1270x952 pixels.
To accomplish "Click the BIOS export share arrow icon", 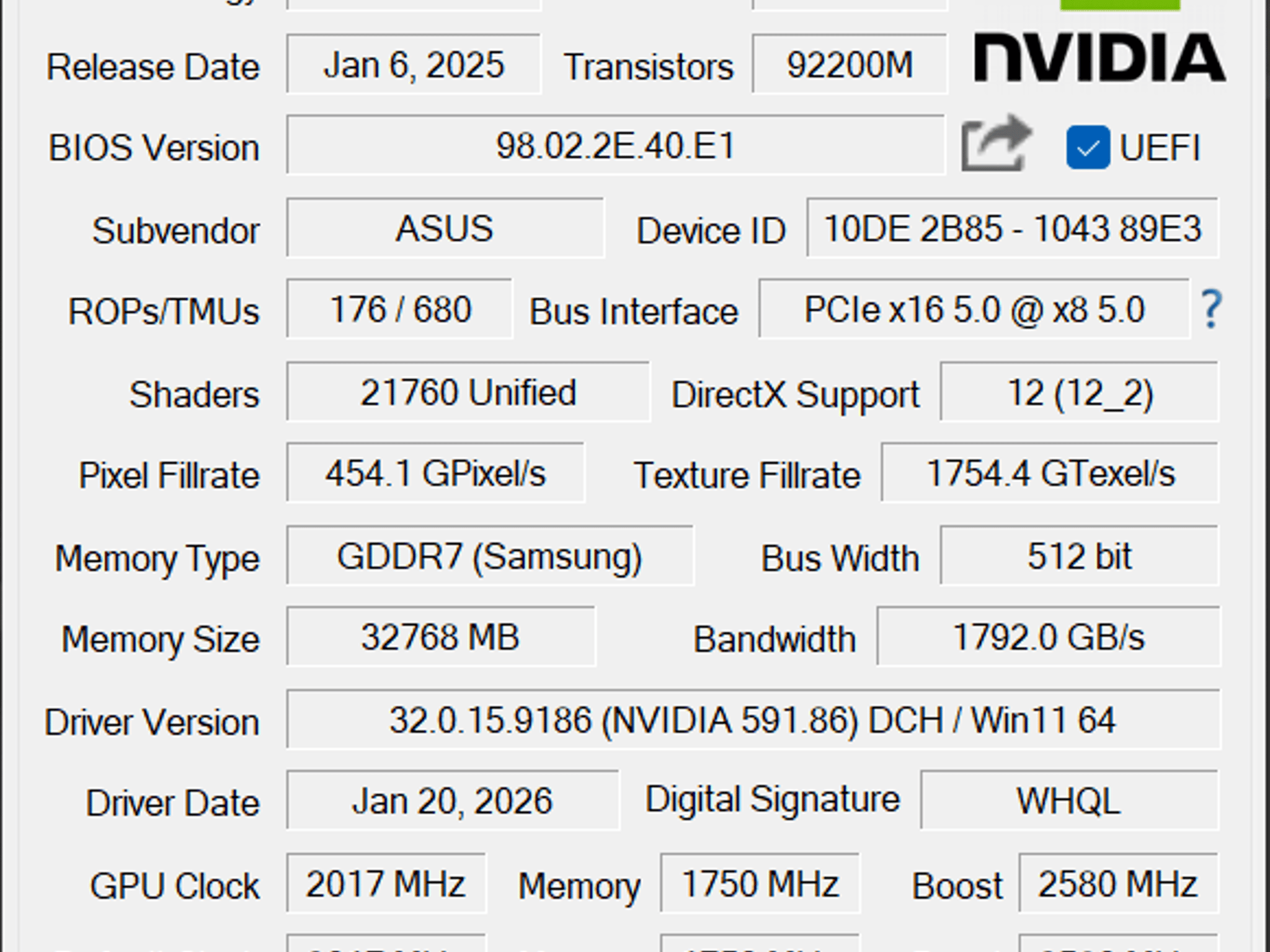I will [997, 144].
